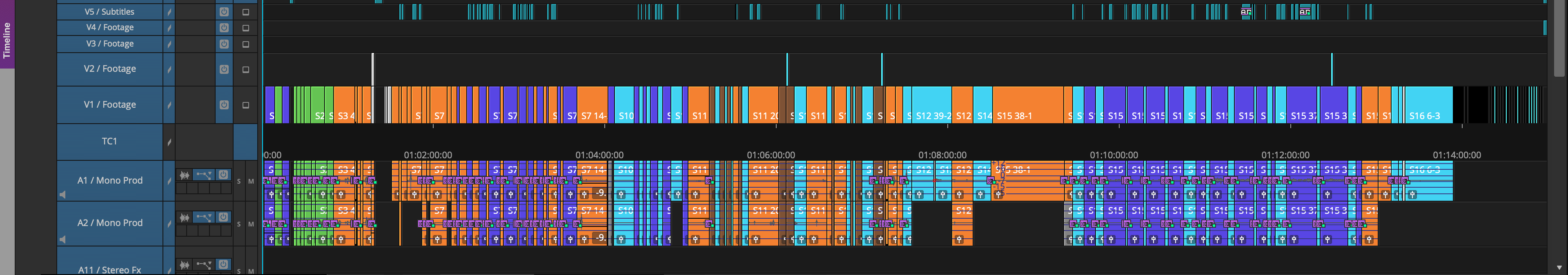Select the S16 6-3 clip on V1
The height and width of the screenshot is (275, 1568).
1429,104
